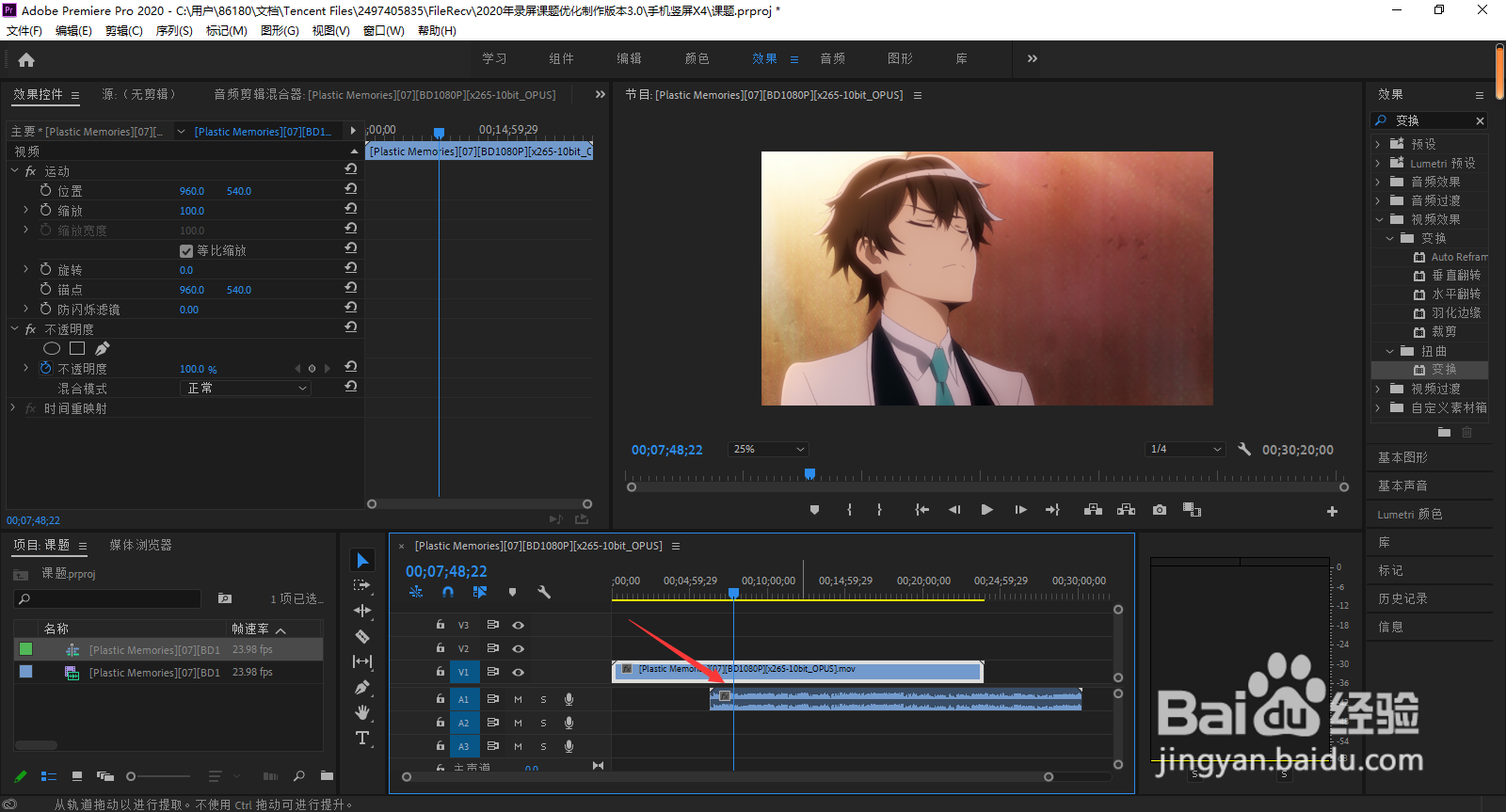
Task: Expand the Lumetri presets folder
Action: [1378, 163]
